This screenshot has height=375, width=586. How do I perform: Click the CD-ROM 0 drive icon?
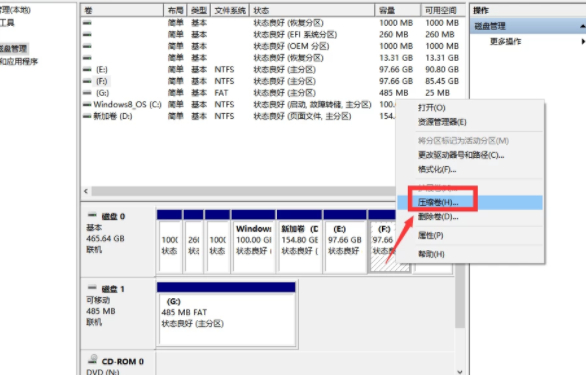click(92, 360)
